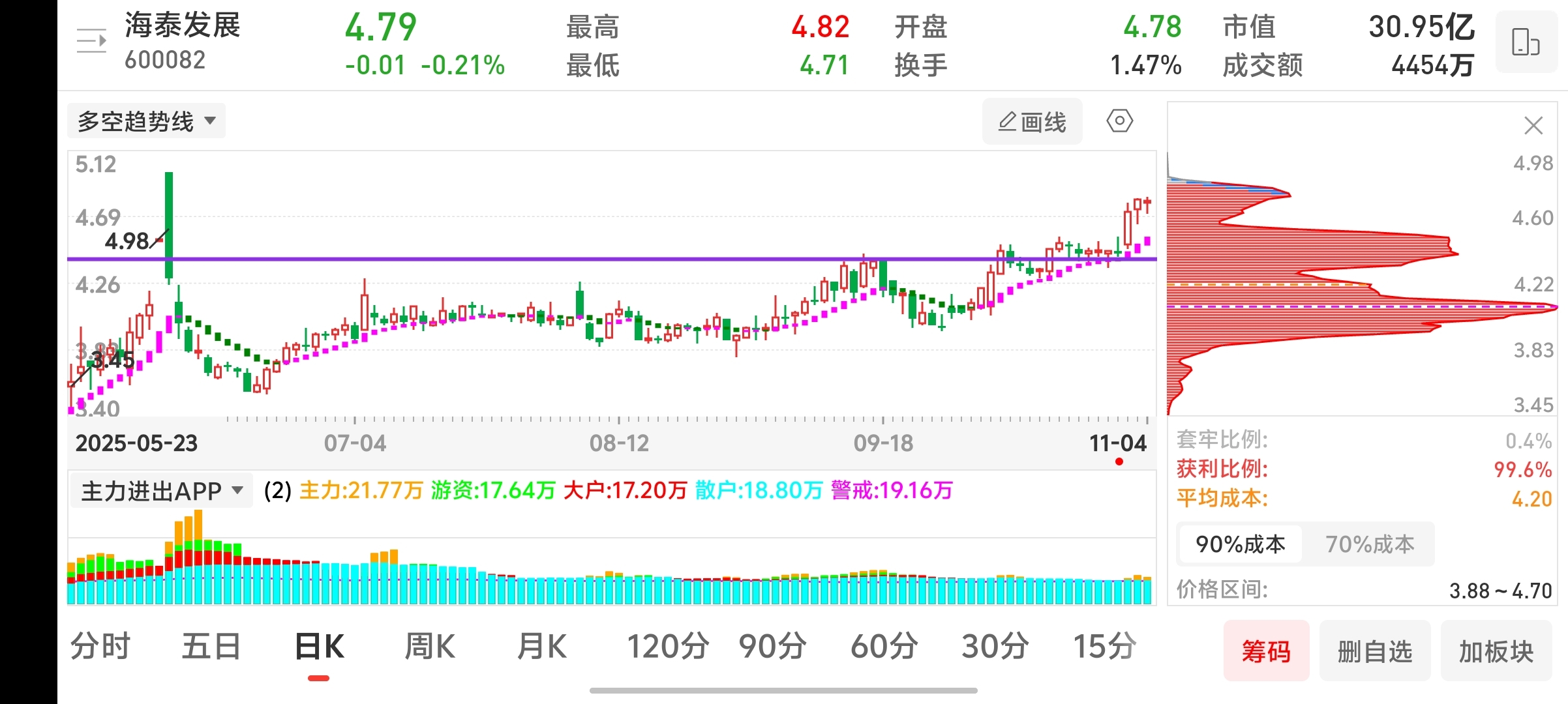Select the 月K monthly chart tab
The width and height of the screenshot is (1568, 704).
pos(541,647)
